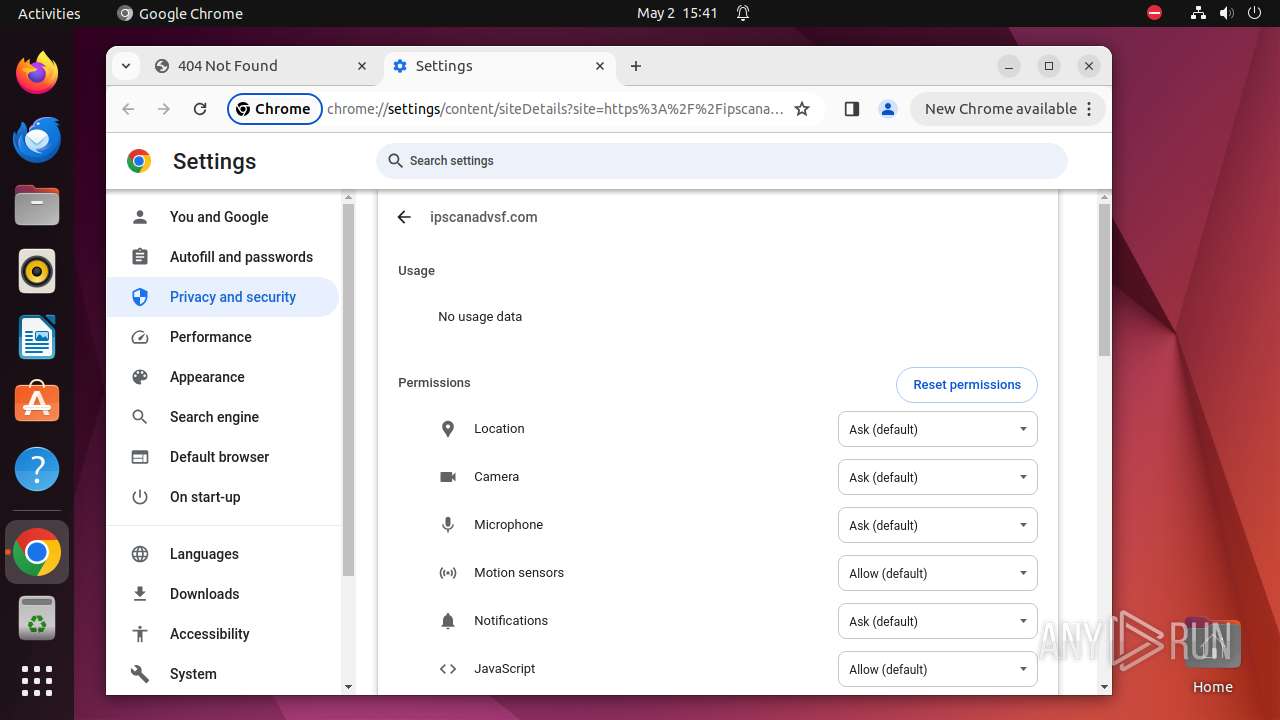The width and height of the screenshot is (1280, 720).
Task: Click the Camera permission icon
Action: (448, 477)
